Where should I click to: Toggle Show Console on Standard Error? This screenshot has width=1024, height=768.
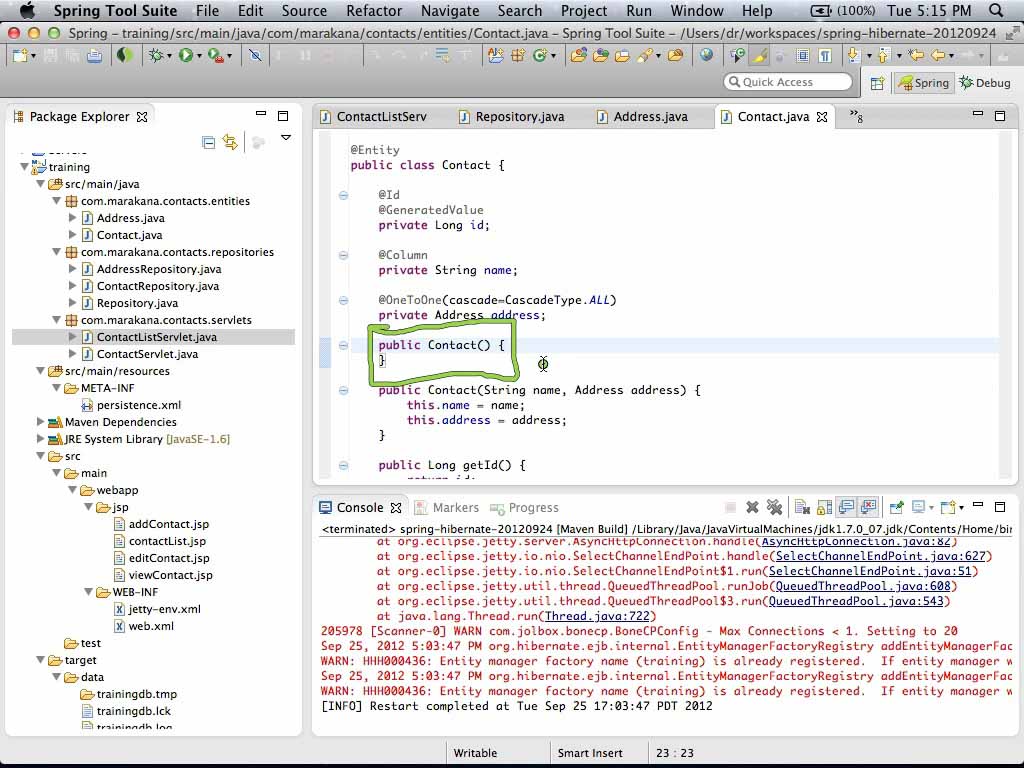click(868, 507)
